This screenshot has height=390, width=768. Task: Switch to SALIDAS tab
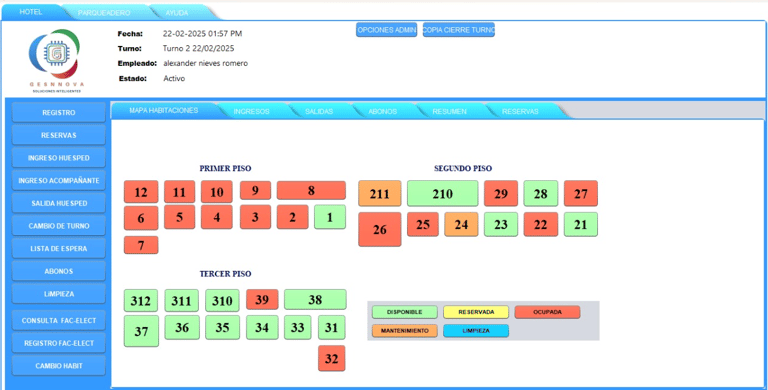tap(319, 111)
